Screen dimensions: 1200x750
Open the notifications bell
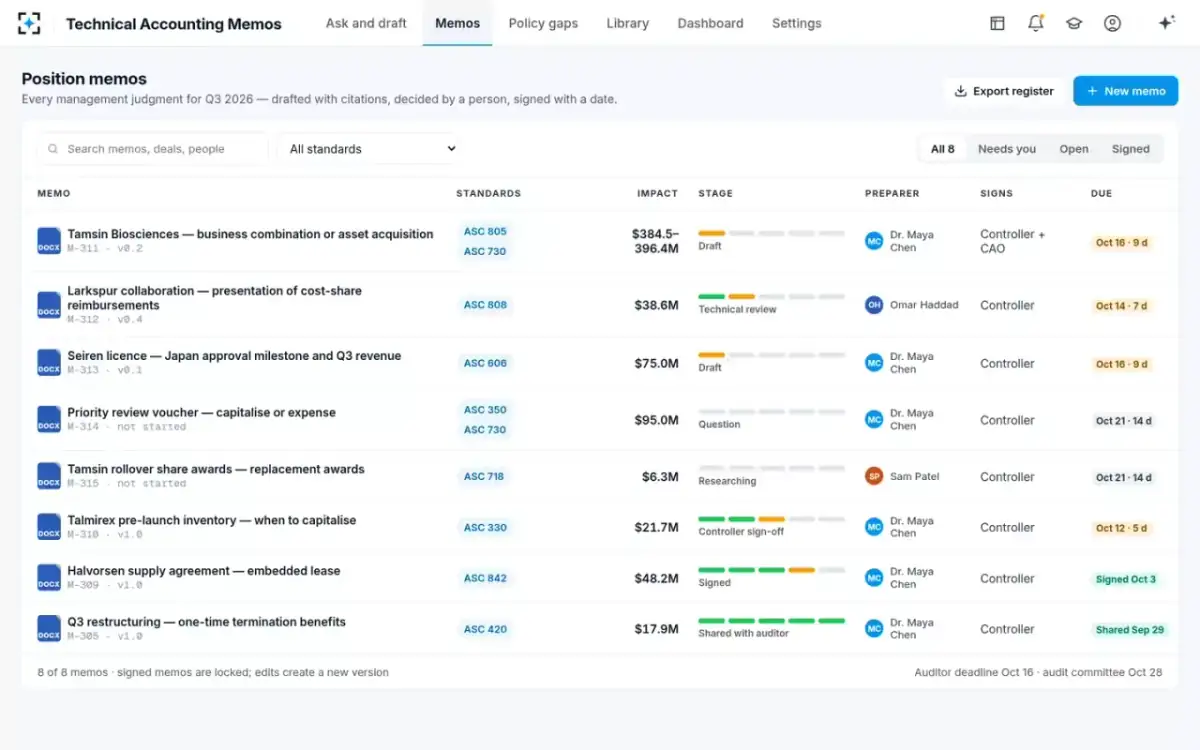[1036, 23]
